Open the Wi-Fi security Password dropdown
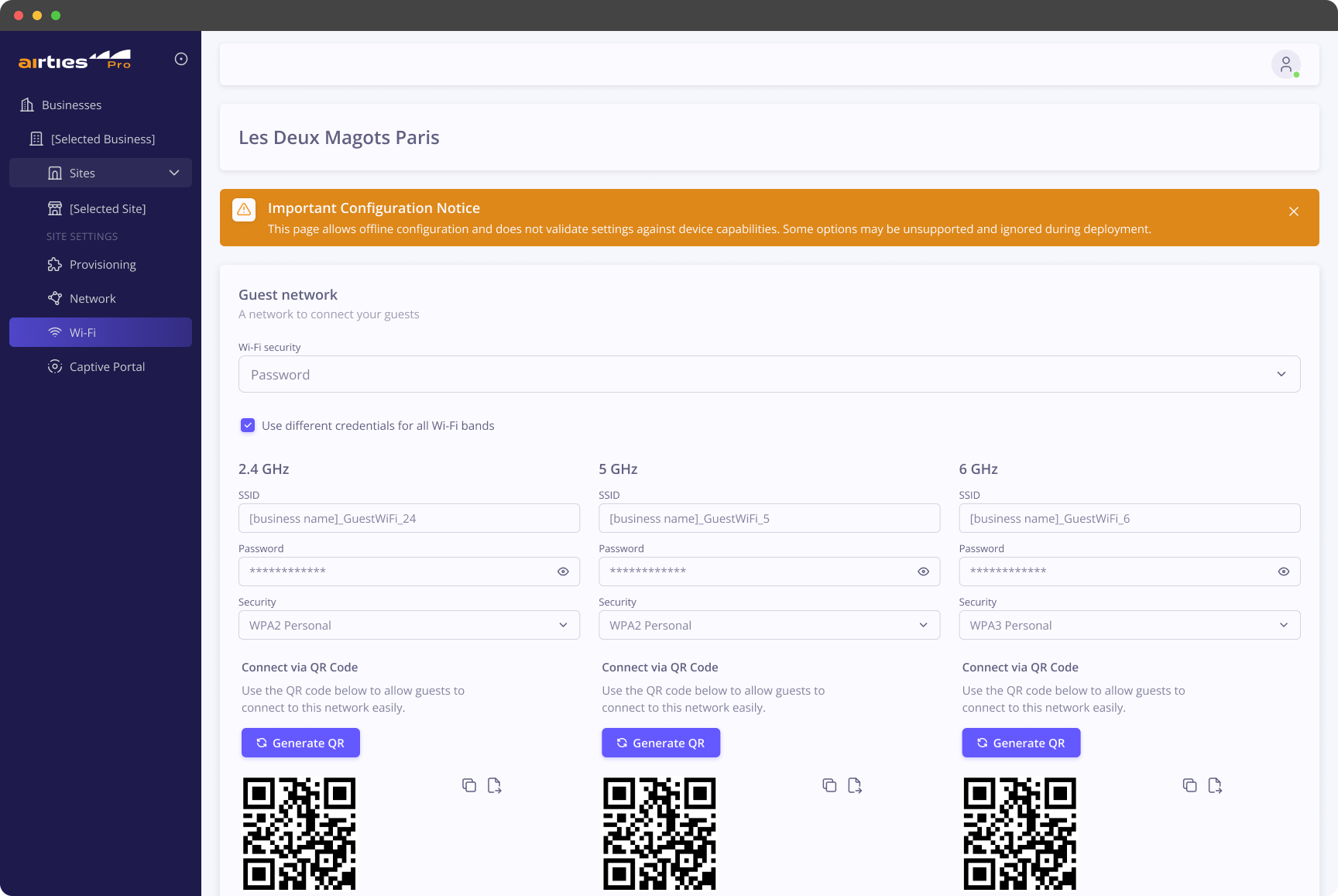This screenshot has height=896, width=1338. (769, 374)
